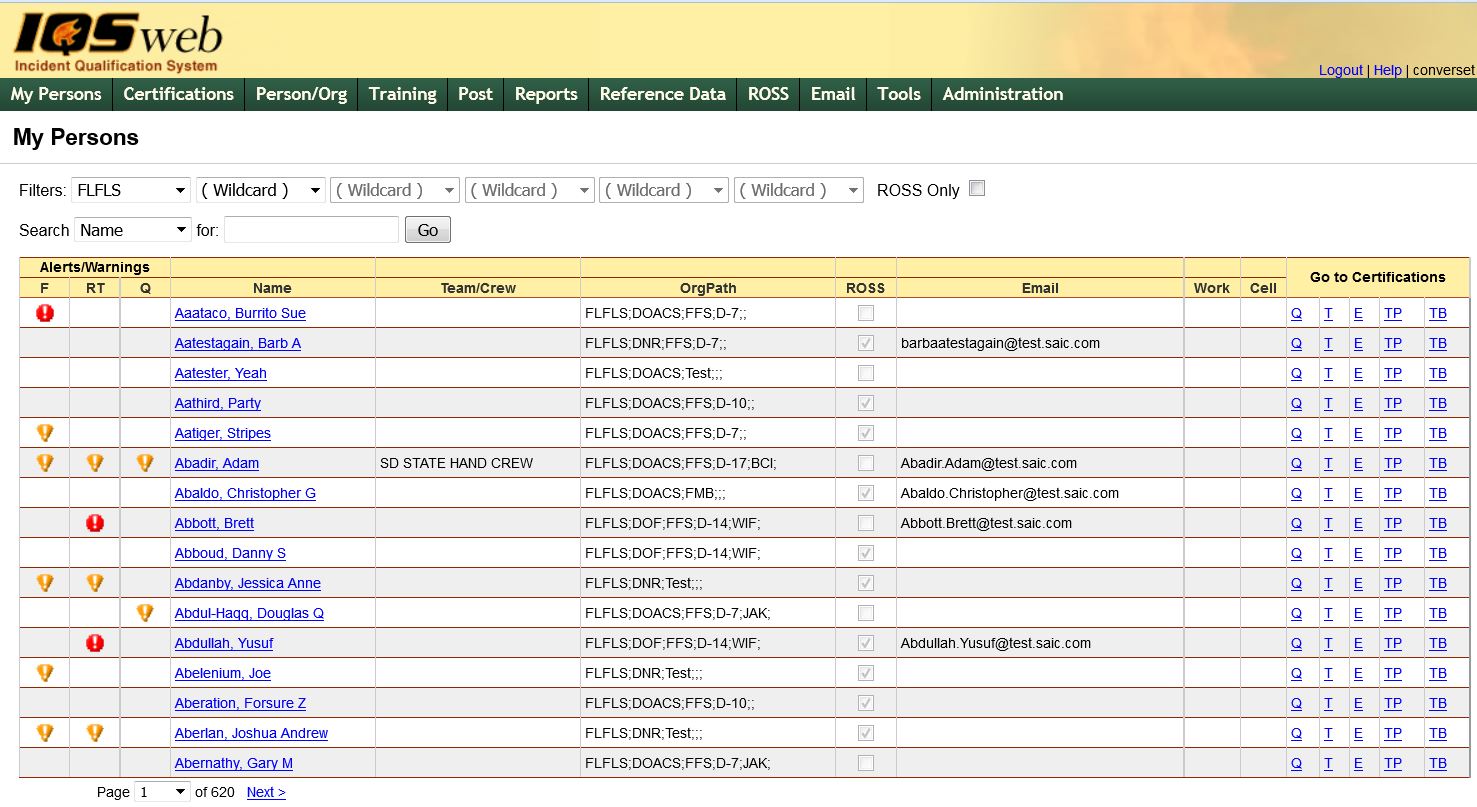The width and height of the screenshot is (1477, 807).
Task: Open the Reference Data menu
Action: (662, 94)
